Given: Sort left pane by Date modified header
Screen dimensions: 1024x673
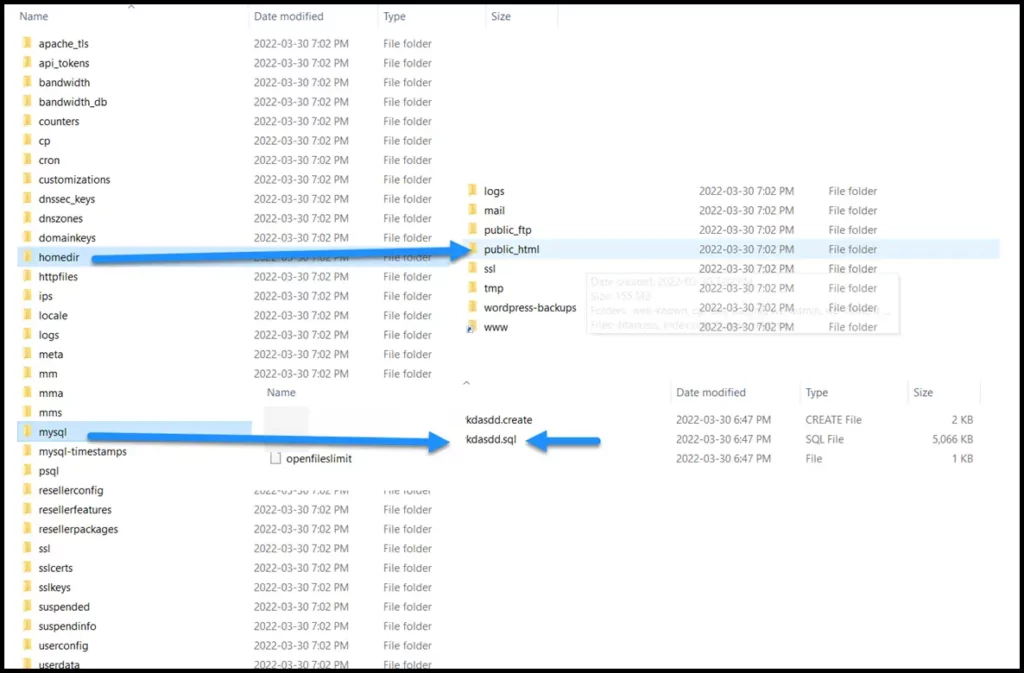Looking at the screenshot, I should 290,16.
